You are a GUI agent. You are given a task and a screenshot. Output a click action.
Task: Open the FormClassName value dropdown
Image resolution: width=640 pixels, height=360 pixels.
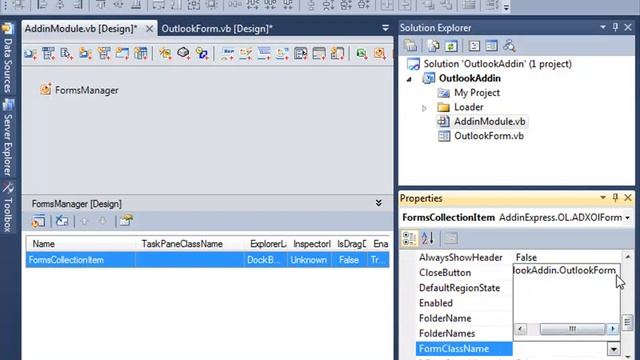pyautogui.click(x=613, y=349)
